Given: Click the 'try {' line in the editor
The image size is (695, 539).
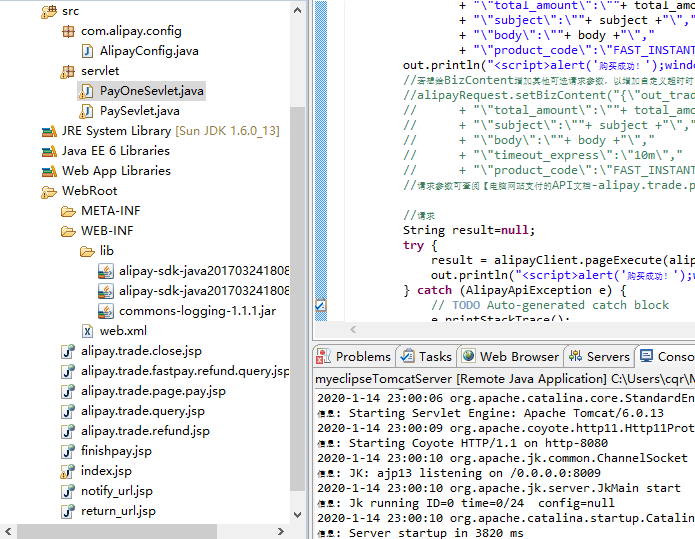Looking at the screenshot, I should [420, 245].
